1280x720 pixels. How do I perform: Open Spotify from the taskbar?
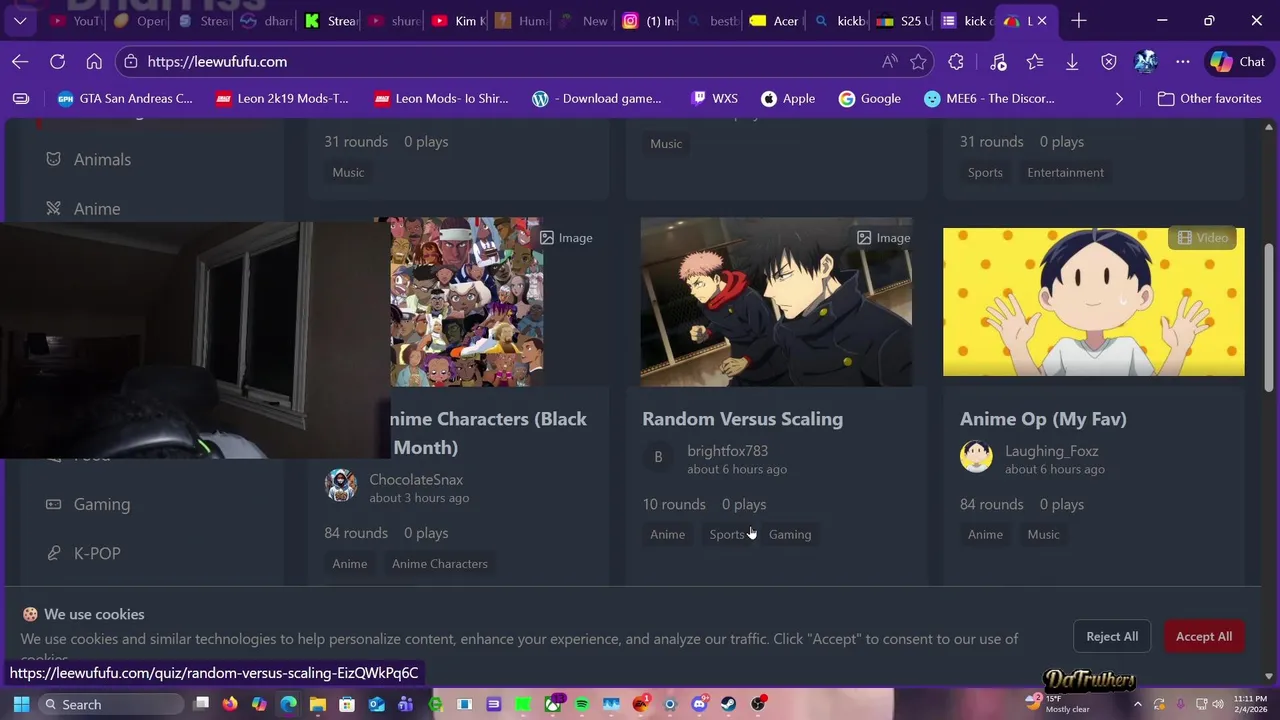[x=582, y=704]
